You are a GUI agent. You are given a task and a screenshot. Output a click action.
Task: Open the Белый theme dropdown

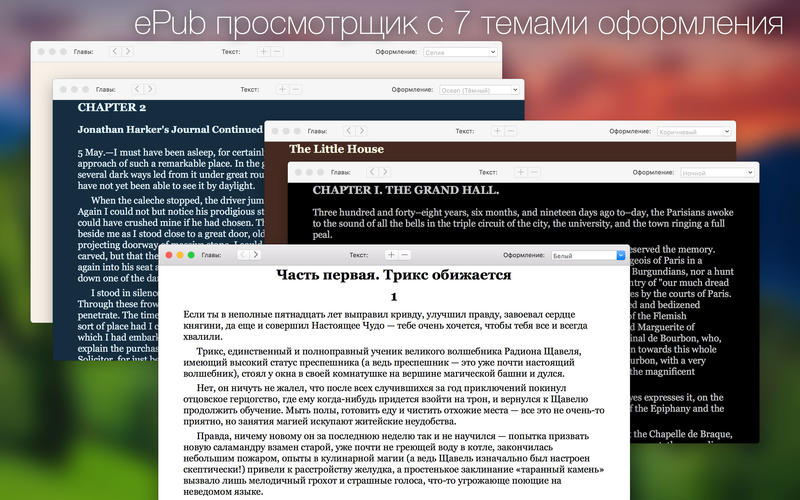(x=588, y=255)
